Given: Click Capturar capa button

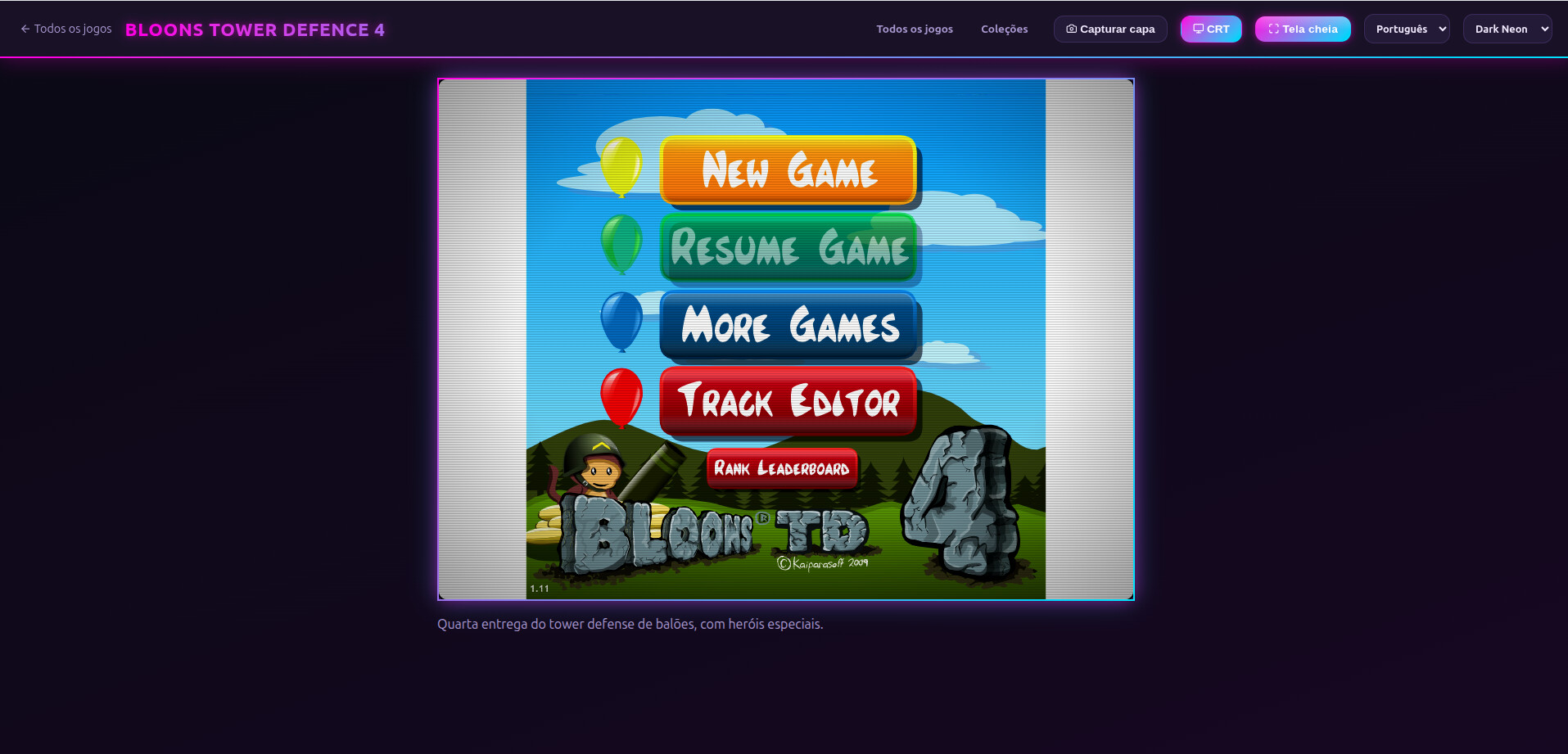Looking at the screenshot, I should (x=1110, y=29).
